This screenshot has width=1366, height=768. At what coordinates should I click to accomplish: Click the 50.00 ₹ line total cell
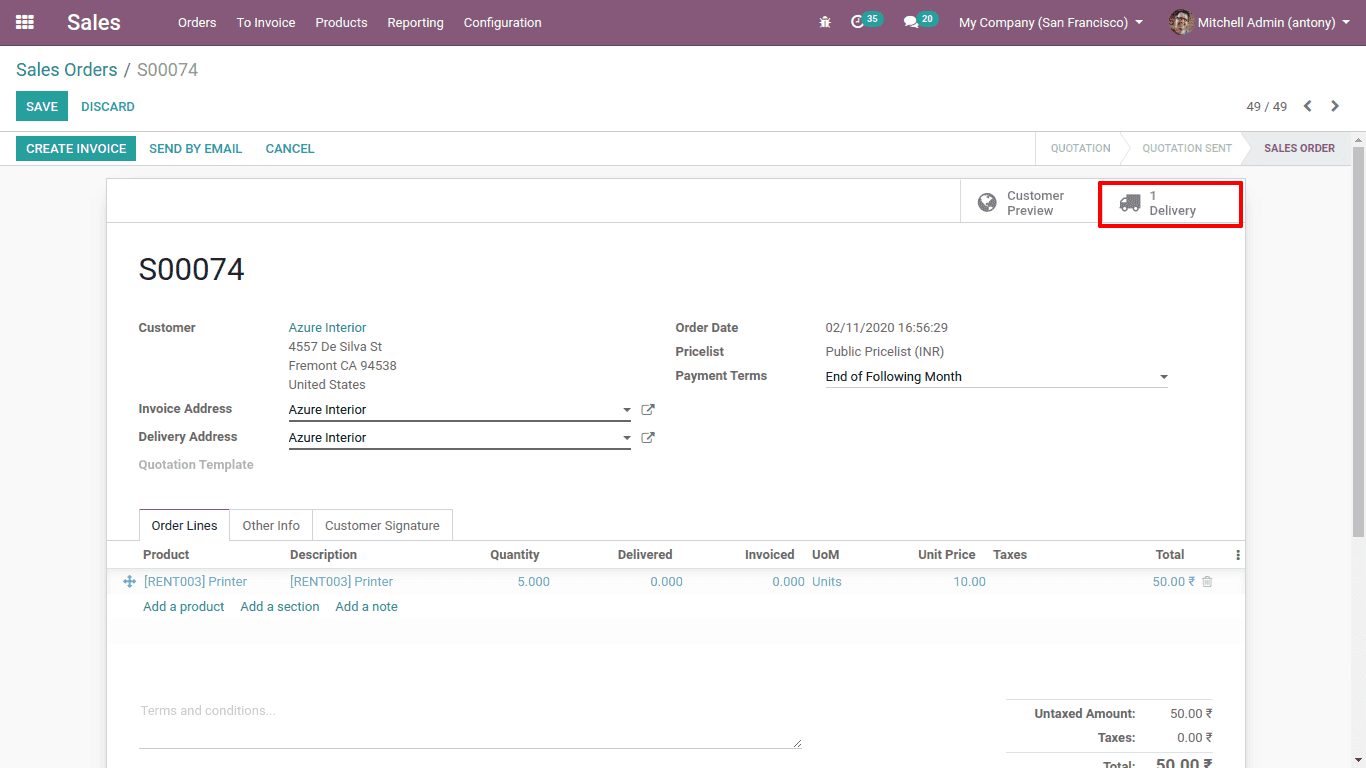coord(1173,582)
